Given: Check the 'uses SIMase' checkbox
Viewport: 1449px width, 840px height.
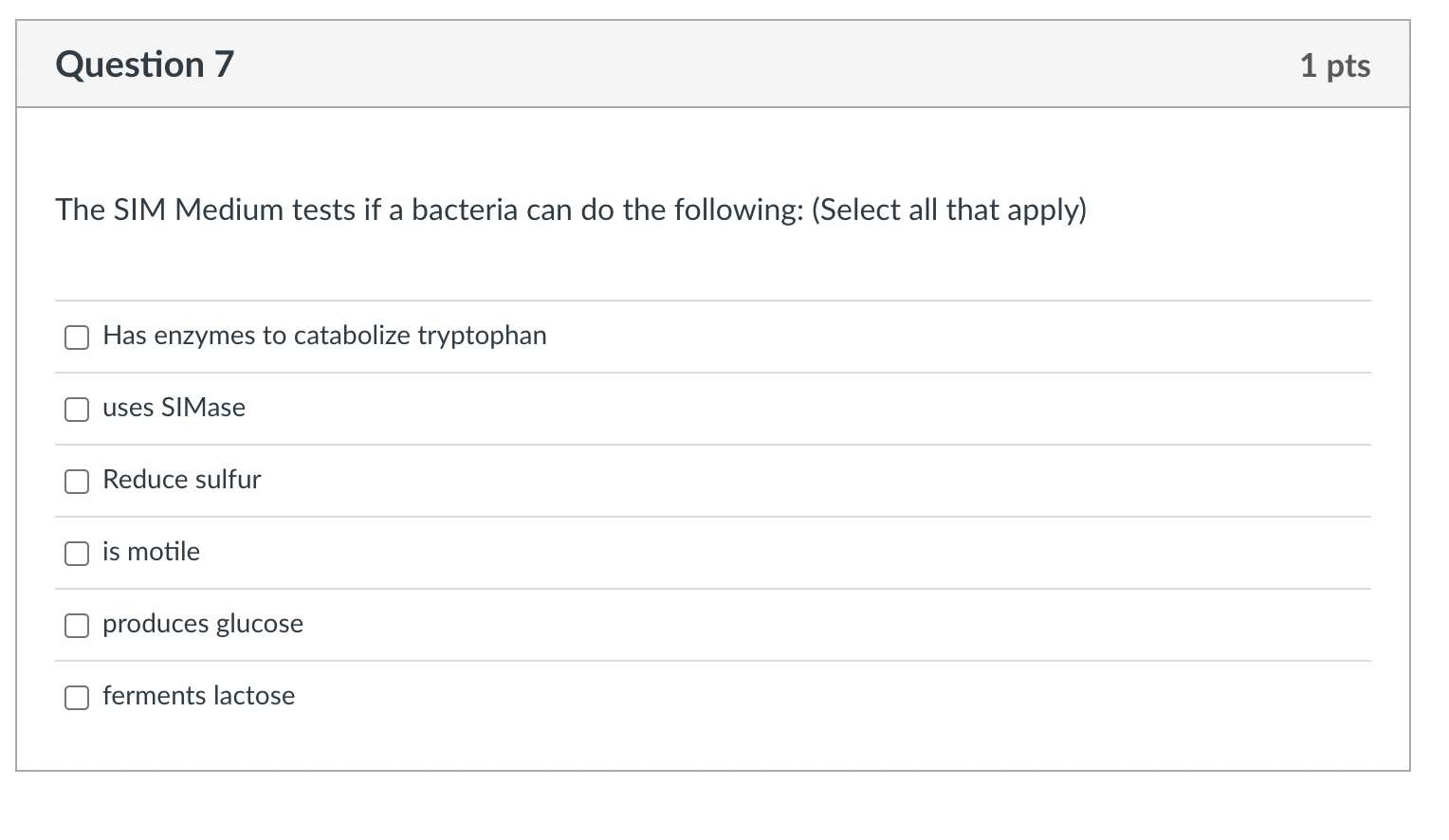Looking at the screenshot, I should click(76, 409).
